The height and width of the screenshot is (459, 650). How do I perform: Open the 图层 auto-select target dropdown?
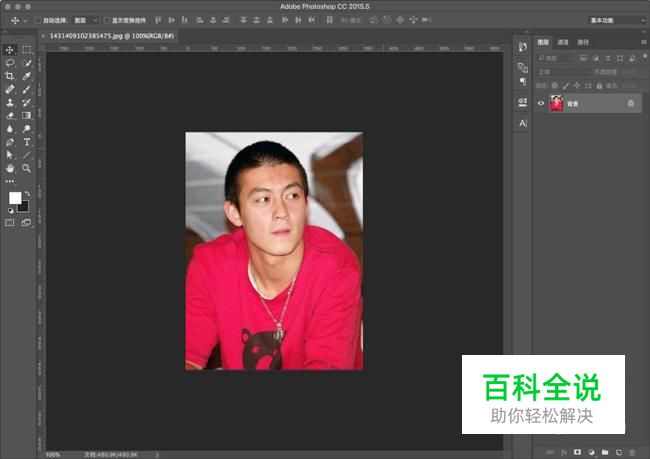pyautogui.click(x=86, y=20)
